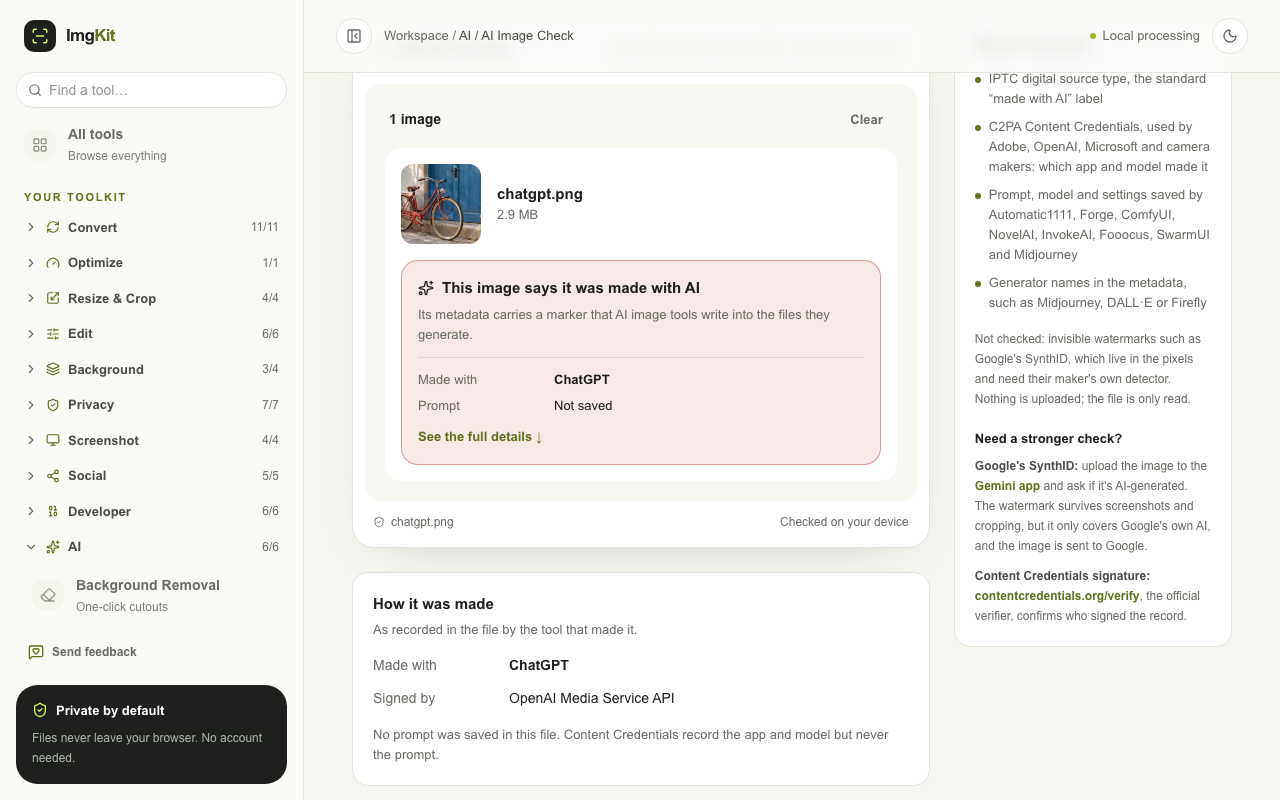Expand the Privacy chevron

pos(31,405)
